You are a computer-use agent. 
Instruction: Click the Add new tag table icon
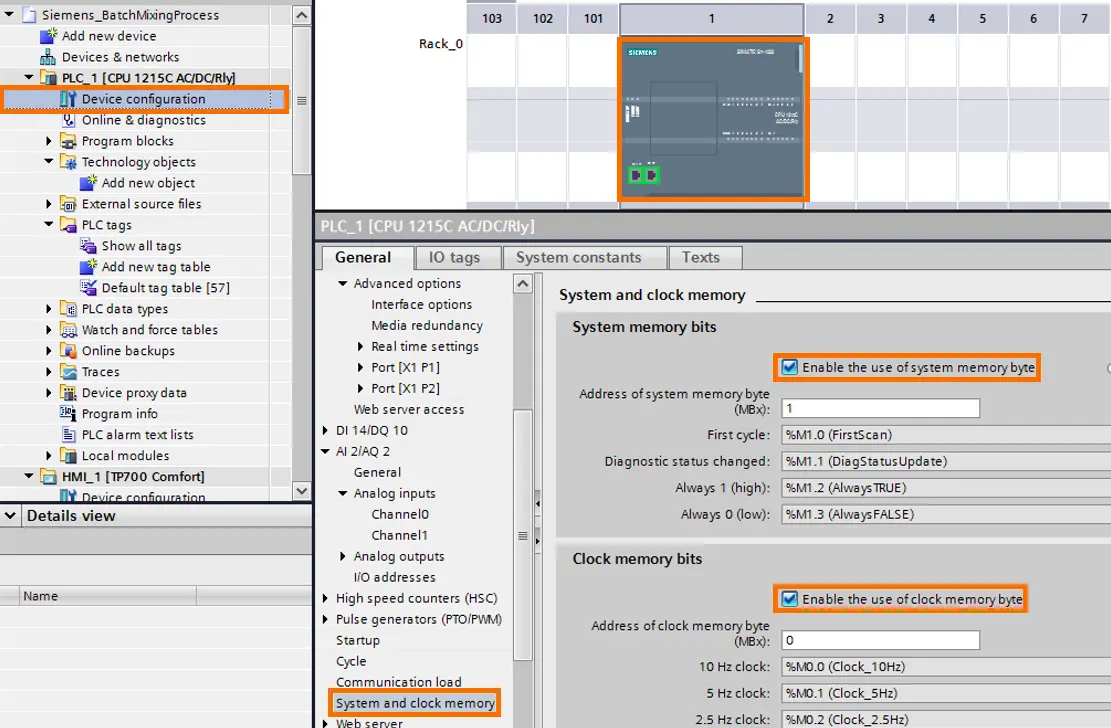[x=88, y=267]
